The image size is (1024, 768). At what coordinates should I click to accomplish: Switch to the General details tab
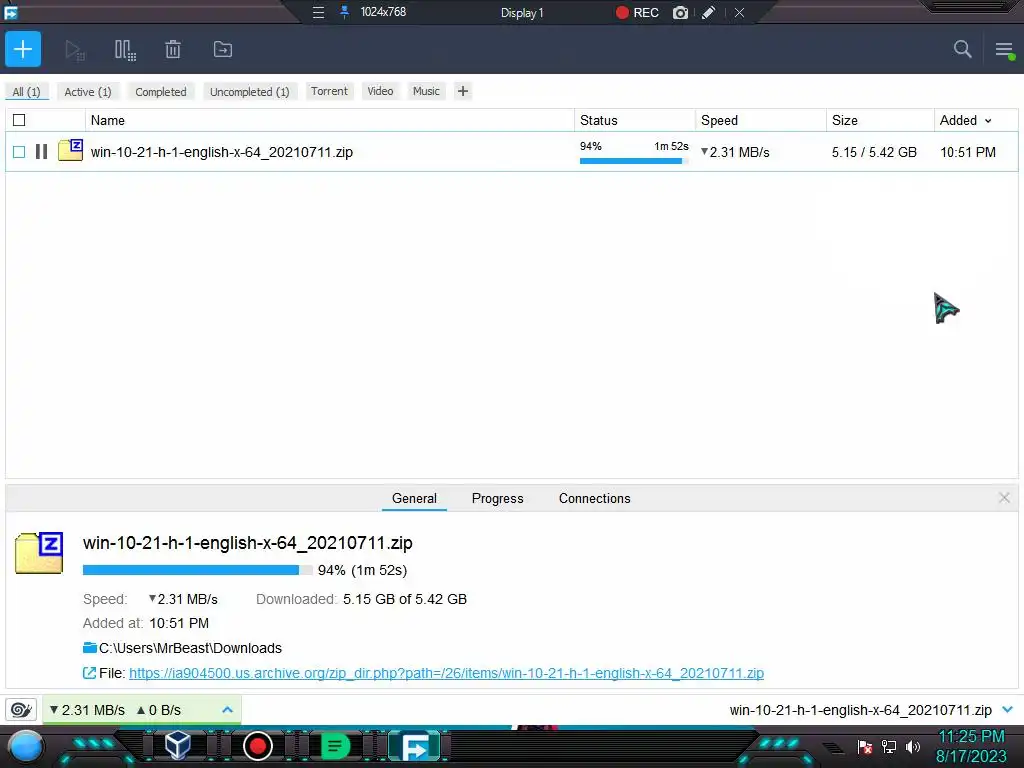[414, 498]
